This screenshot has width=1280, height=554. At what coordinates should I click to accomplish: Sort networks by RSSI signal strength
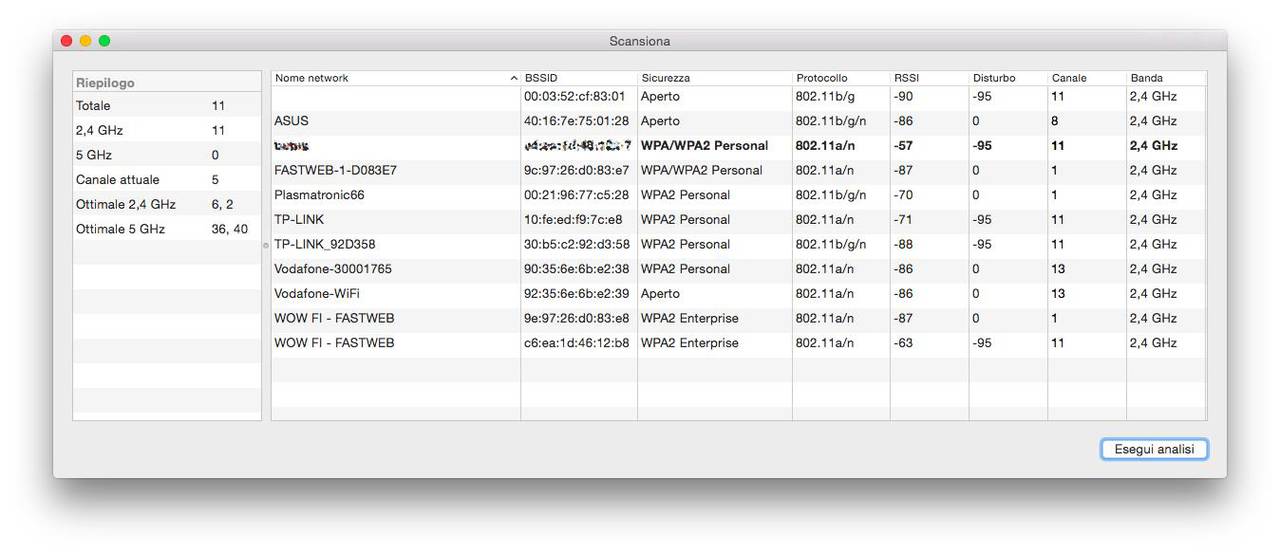(x=928, y=78)
